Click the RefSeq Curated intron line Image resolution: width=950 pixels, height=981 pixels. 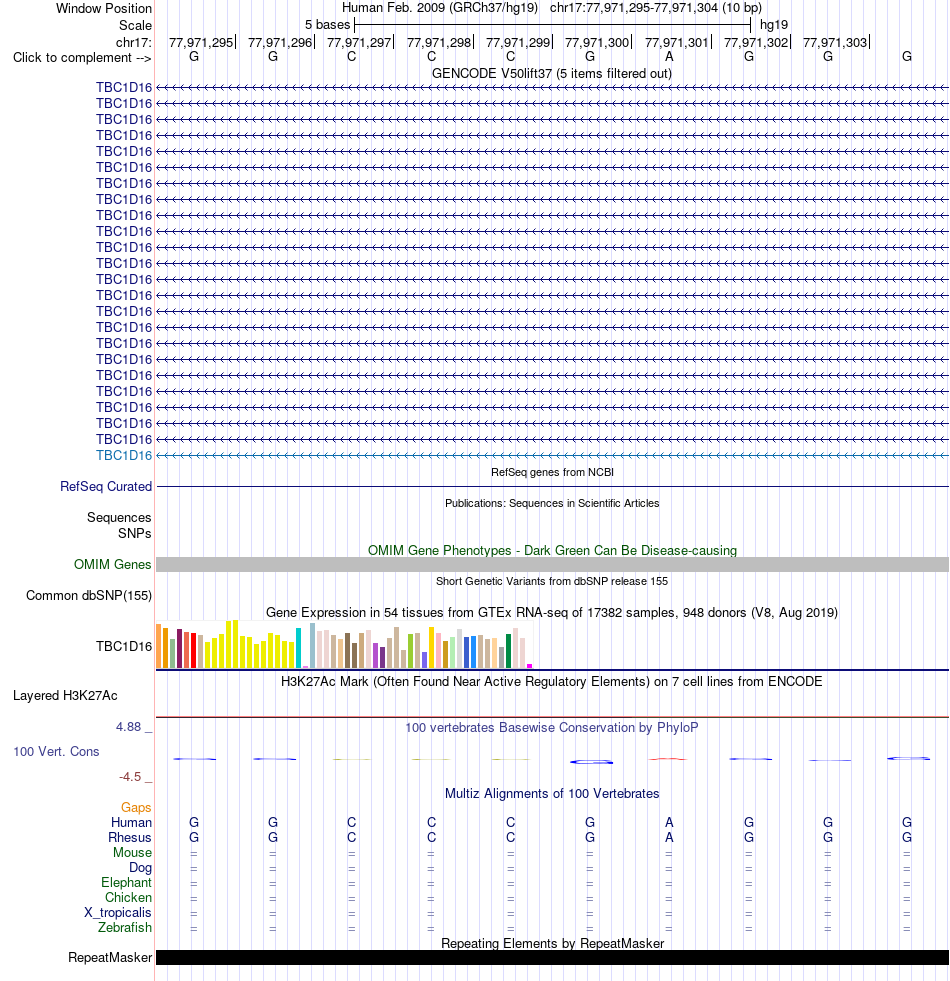pyautogui.click(x=552, y=486)
